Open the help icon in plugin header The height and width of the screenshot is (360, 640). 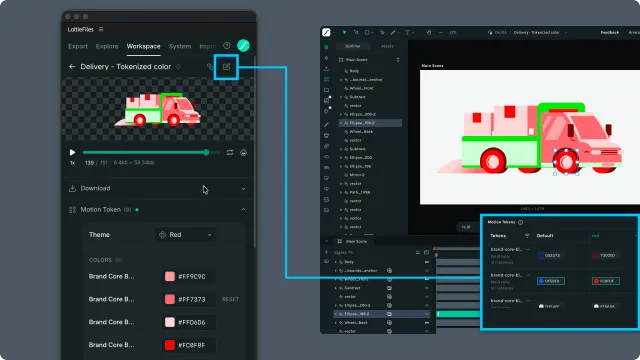click(x=227, y=46)
